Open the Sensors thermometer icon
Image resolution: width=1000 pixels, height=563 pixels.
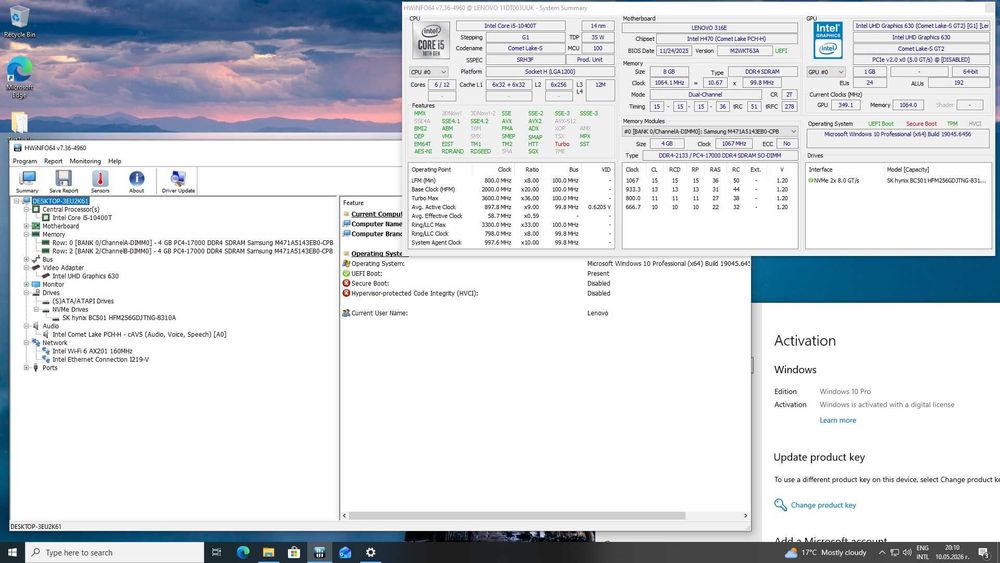(x=100, y=181)
